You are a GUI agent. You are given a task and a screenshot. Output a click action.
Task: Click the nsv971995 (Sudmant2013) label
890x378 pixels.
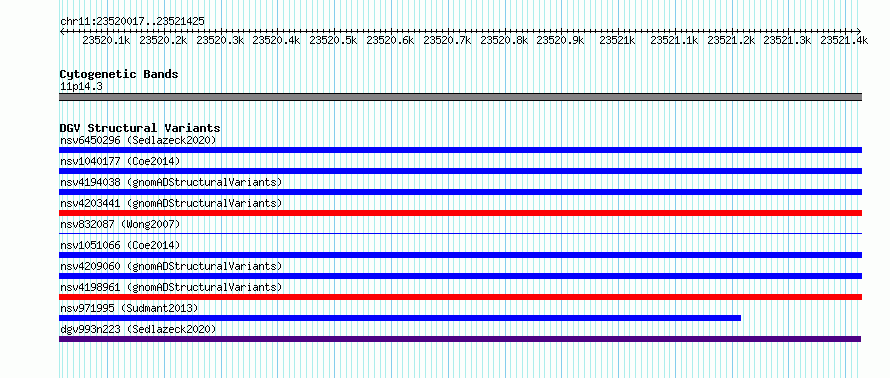tap(129, 308)
